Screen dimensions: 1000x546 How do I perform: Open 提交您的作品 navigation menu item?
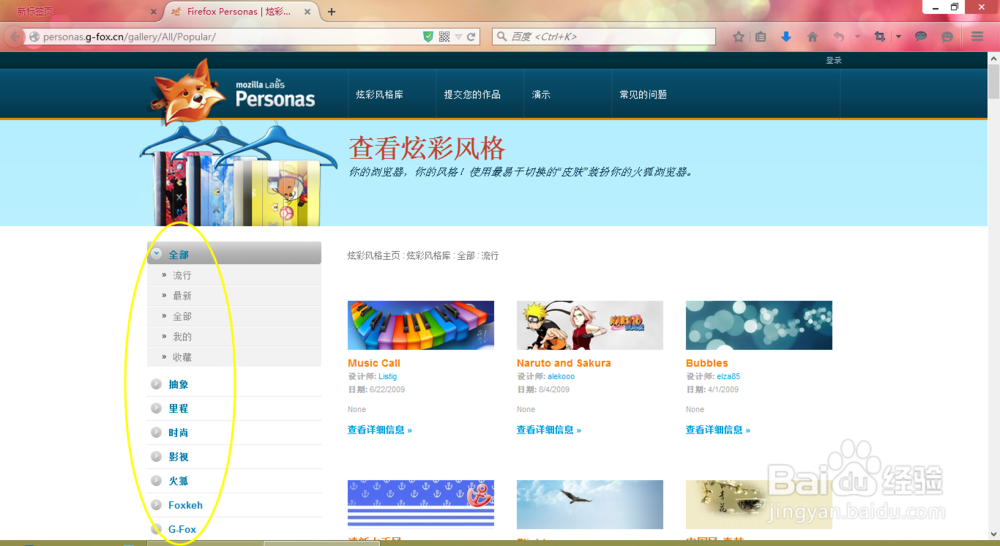[x=472, y=94]
